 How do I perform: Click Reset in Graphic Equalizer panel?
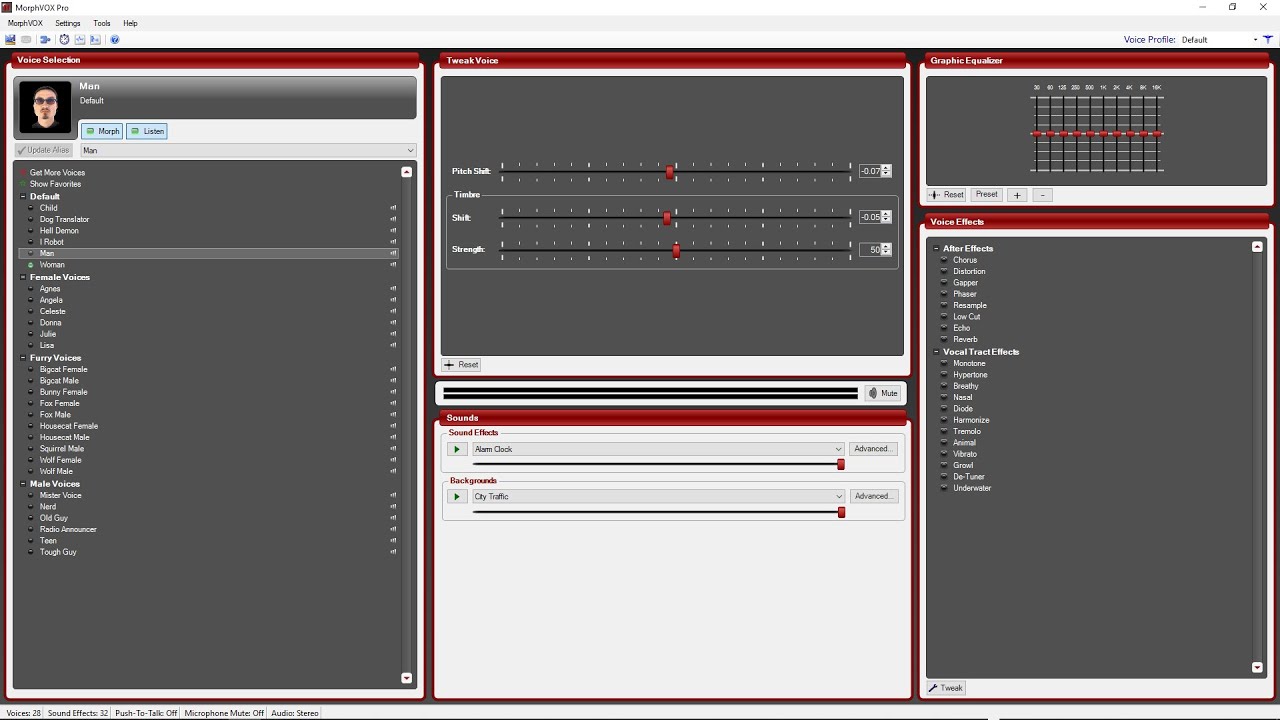947,195
